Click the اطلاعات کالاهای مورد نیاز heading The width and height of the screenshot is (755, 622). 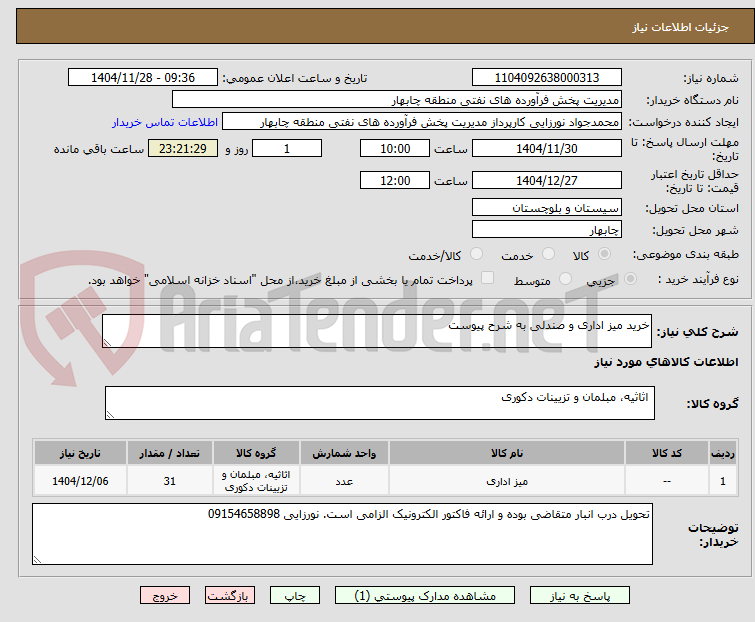coord(666,362)
